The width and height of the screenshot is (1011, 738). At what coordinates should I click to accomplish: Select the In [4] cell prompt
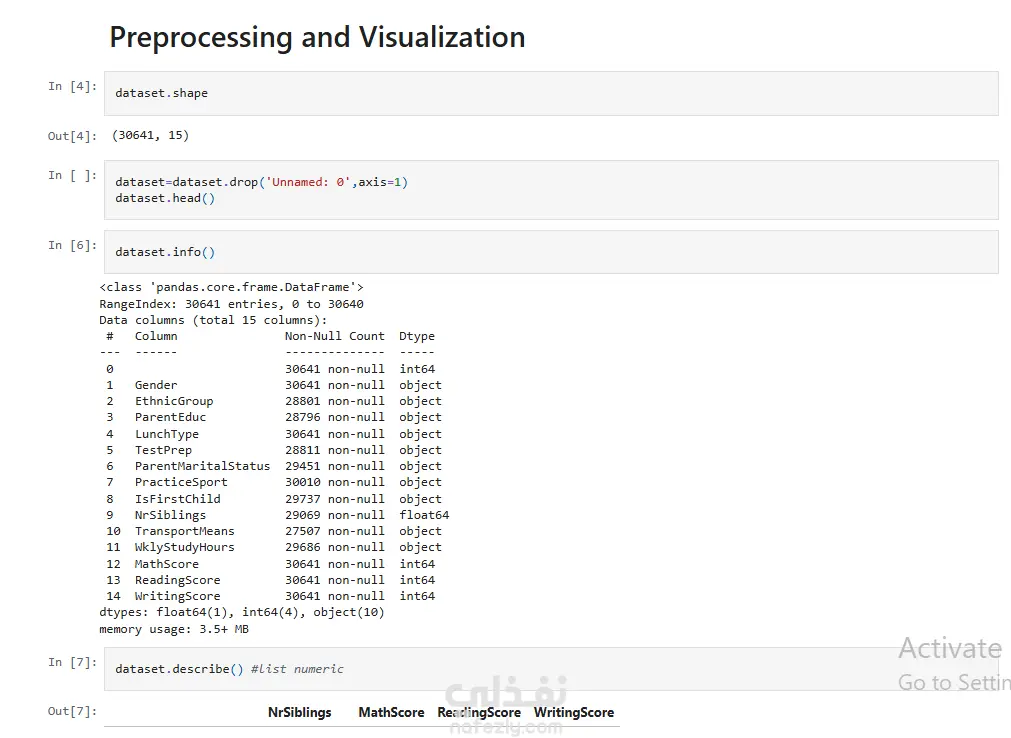(x=72, y=86)
